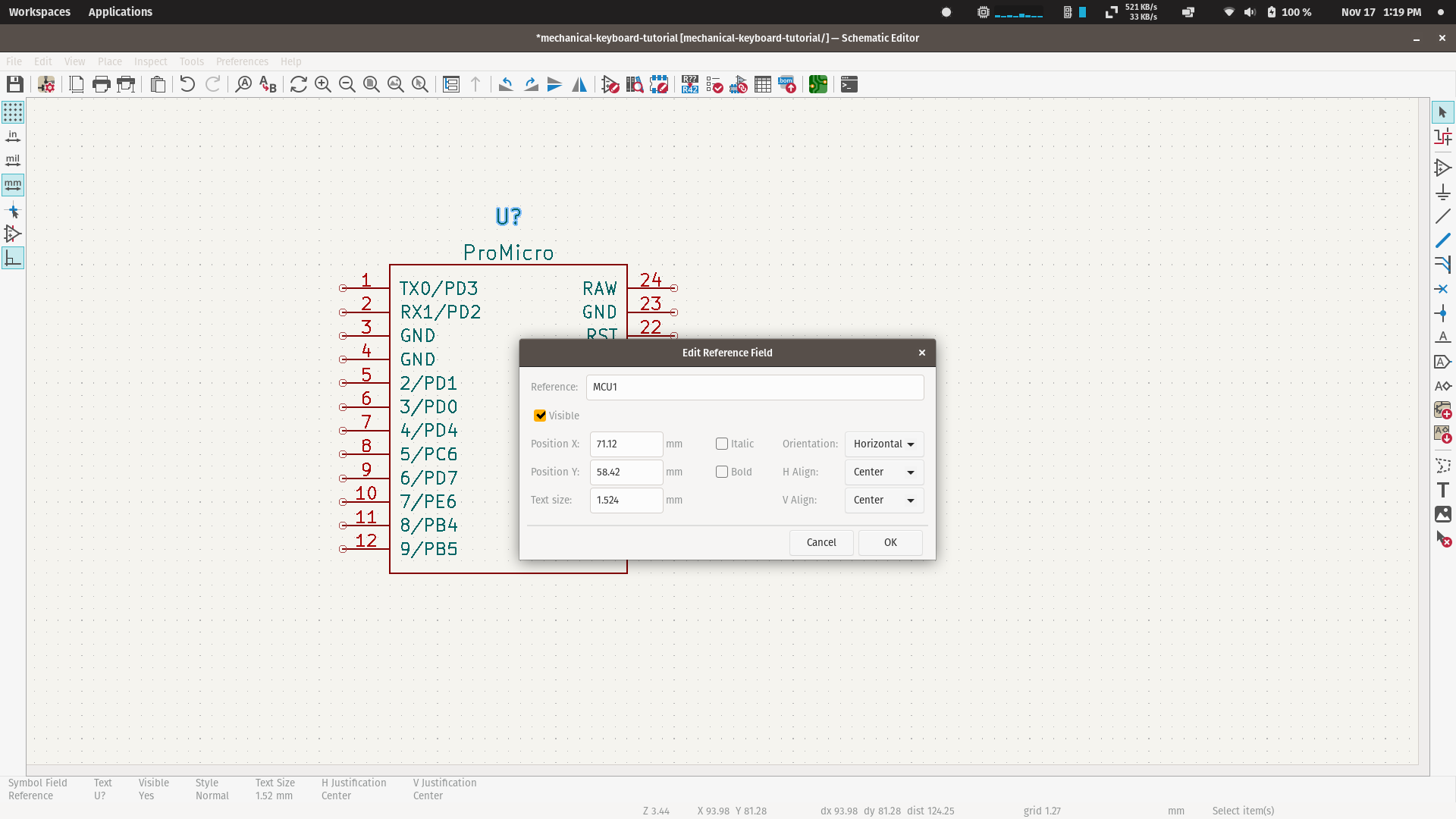Click the Save schematic icon
The width and height of the screenshot is (1456, 819).
pyautogui.click(x=15, y=84)
